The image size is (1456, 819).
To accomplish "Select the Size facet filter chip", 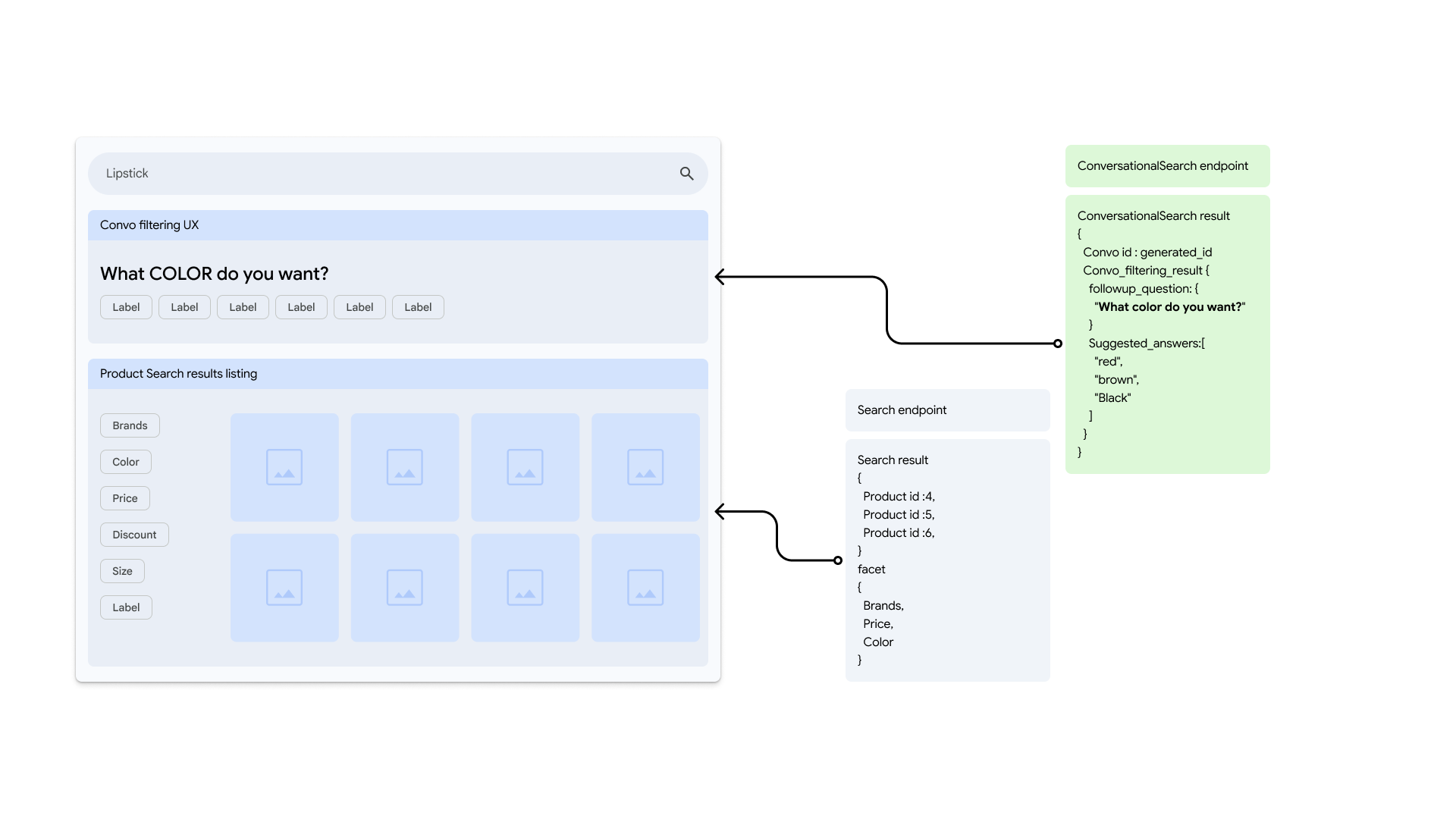I will 122,571.
